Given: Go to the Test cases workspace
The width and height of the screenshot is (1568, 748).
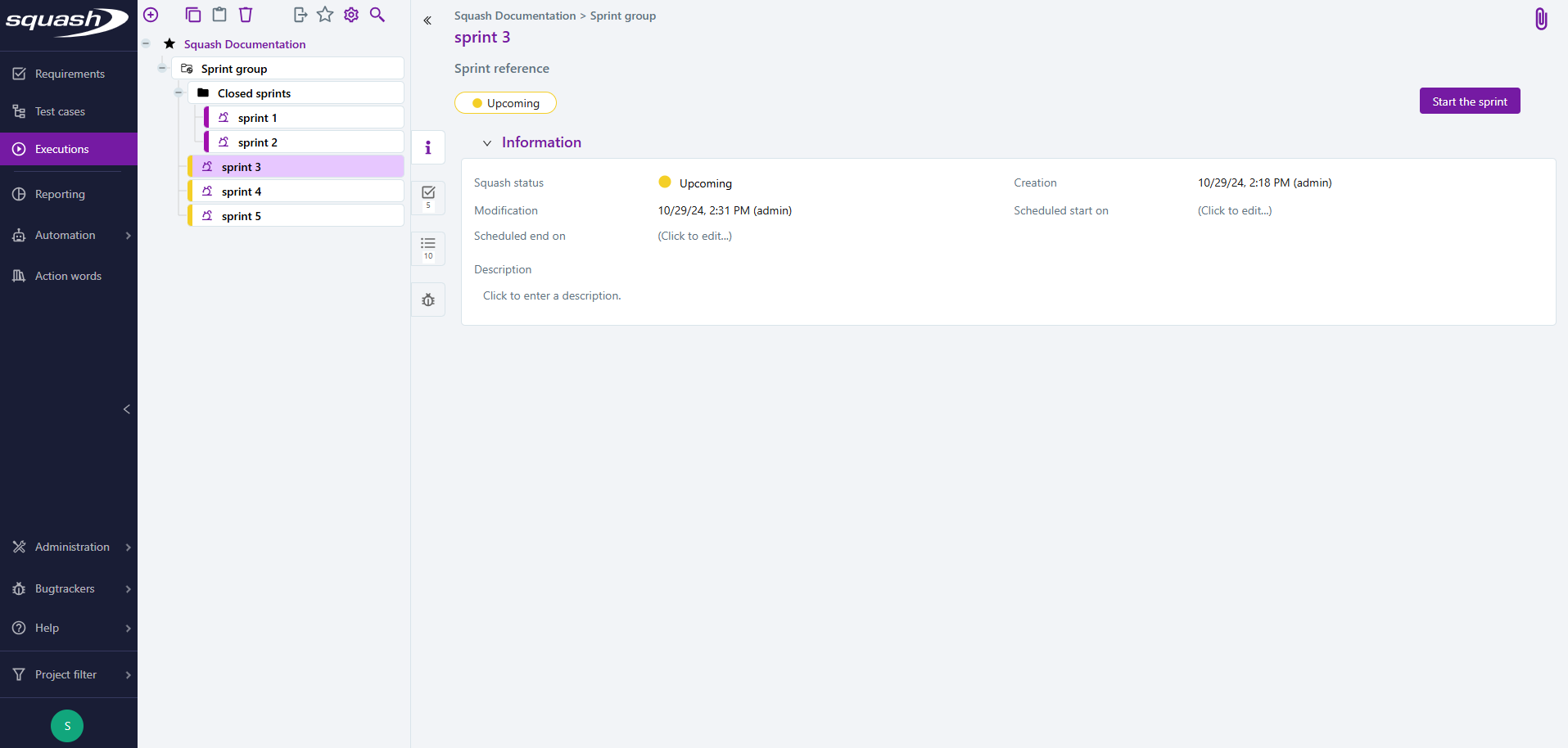Looking at the screenshot, I should tap(60, 111).
